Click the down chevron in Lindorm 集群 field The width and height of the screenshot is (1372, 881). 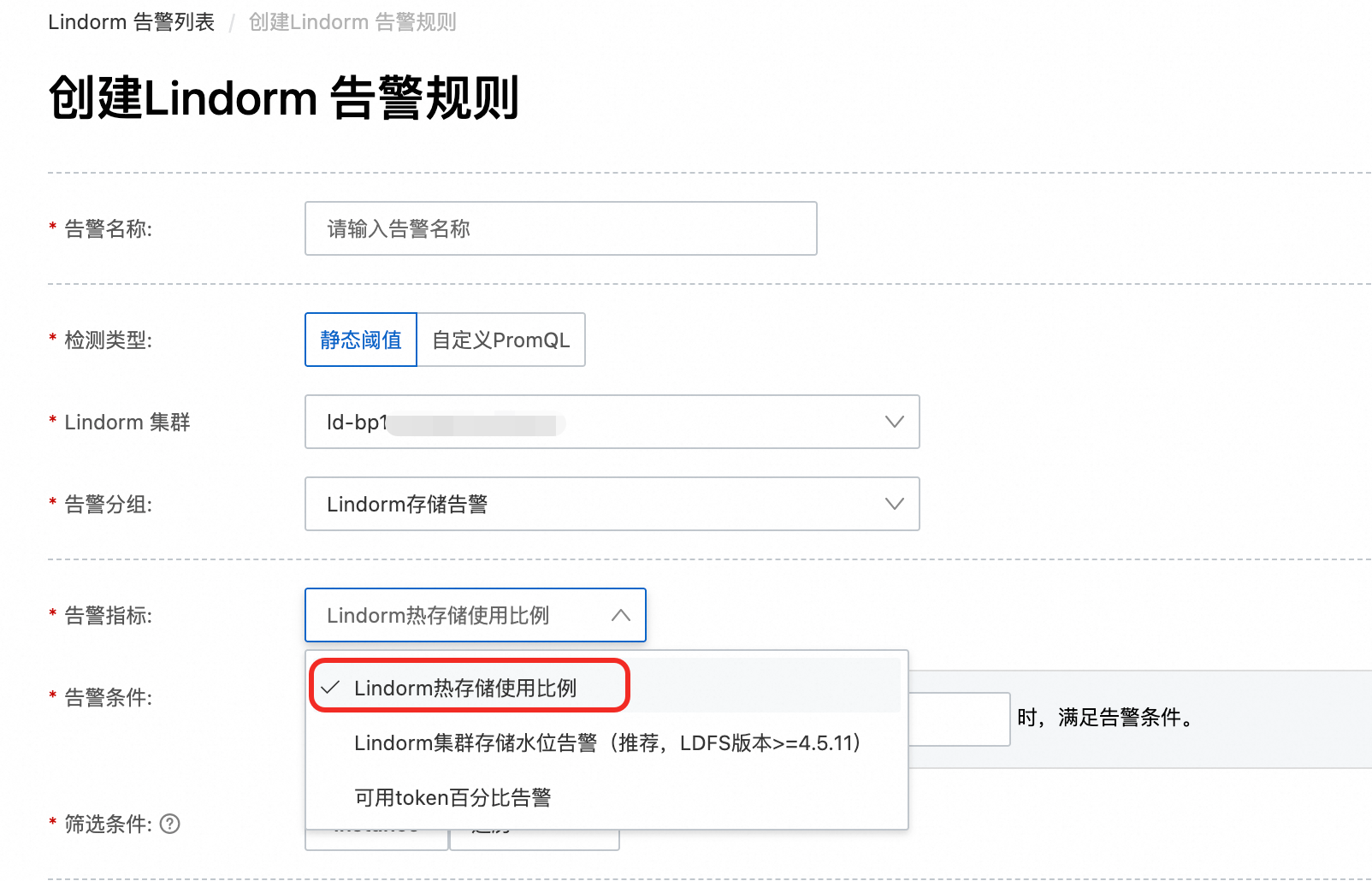point(894,422)
